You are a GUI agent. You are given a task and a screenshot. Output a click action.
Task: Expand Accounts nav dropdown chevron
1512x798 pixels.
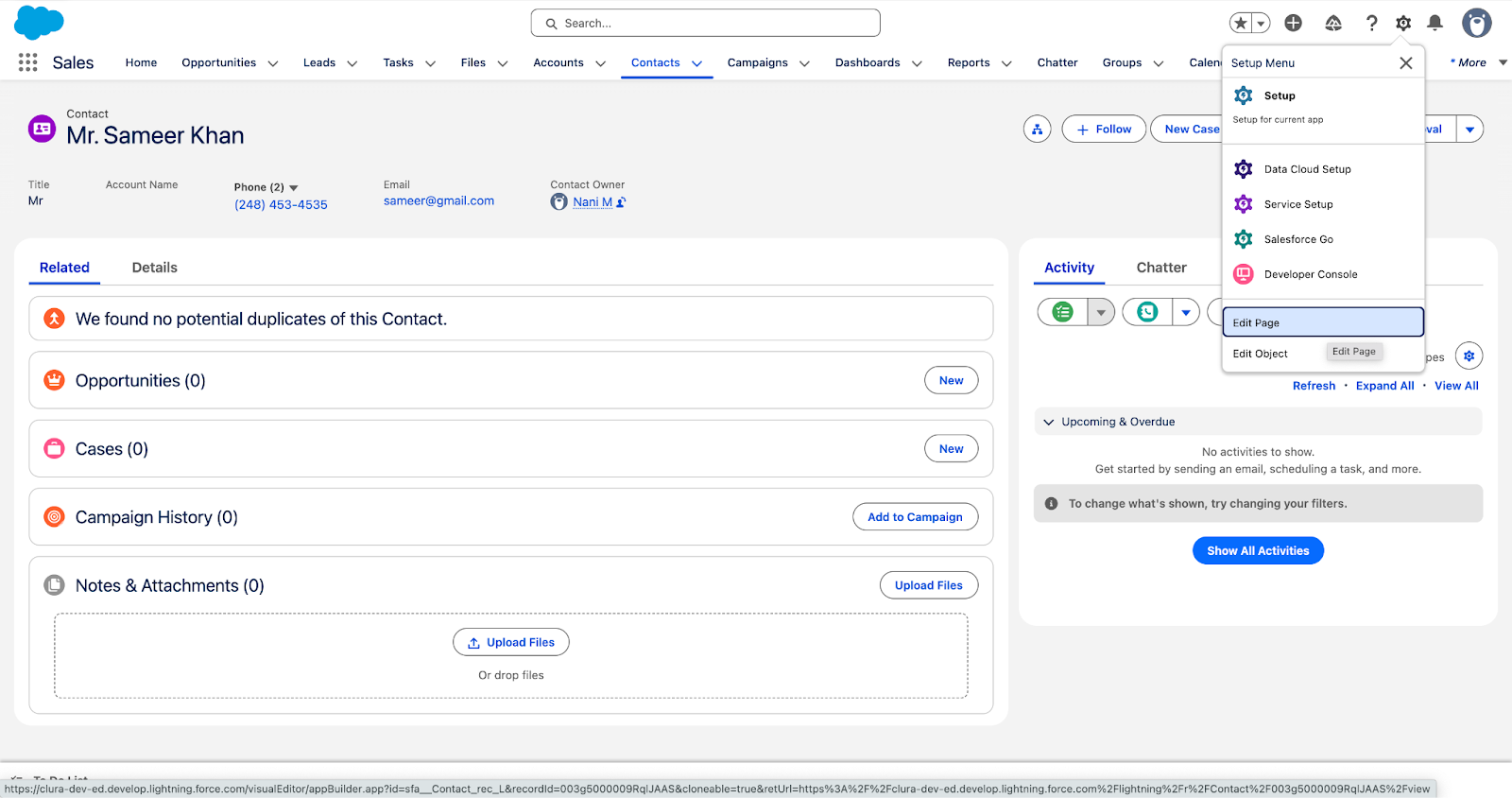click(x=600, y=63)
